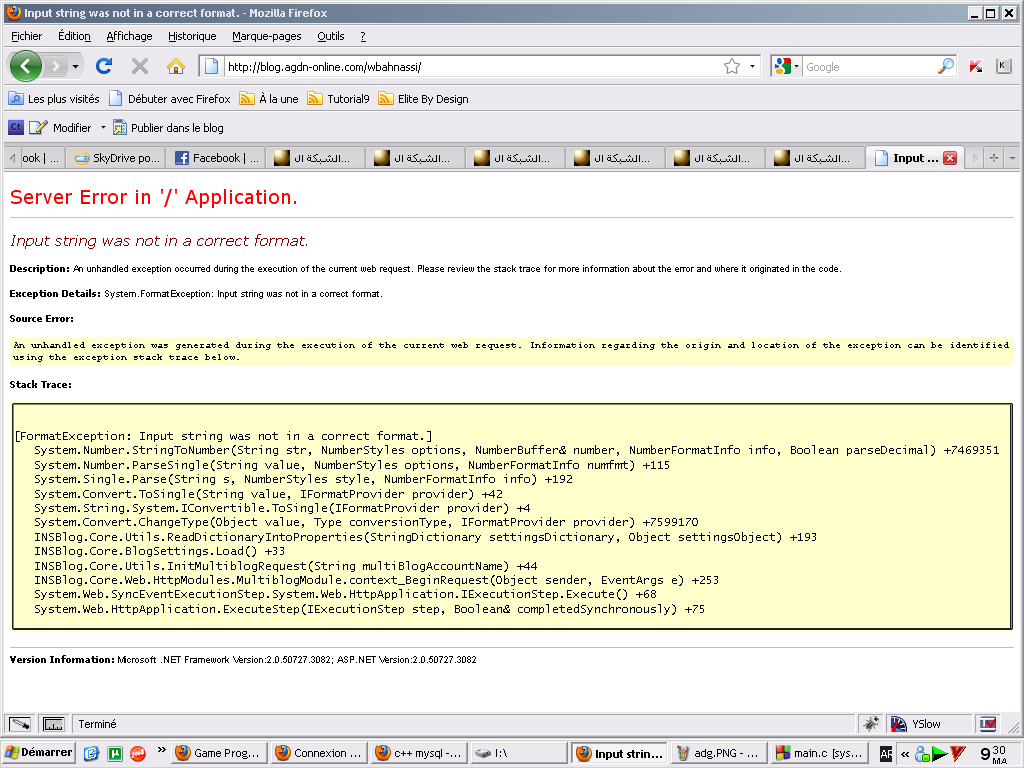
Task: Expand hidden quick launch items chevron
Action: click(x=161, y=750)
